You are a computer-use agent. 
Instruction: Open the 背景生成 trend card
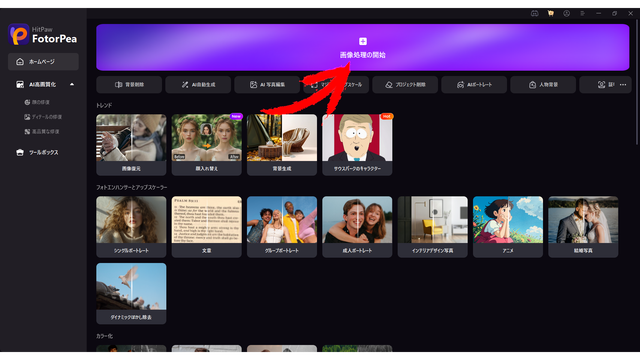tap(282, 145)
